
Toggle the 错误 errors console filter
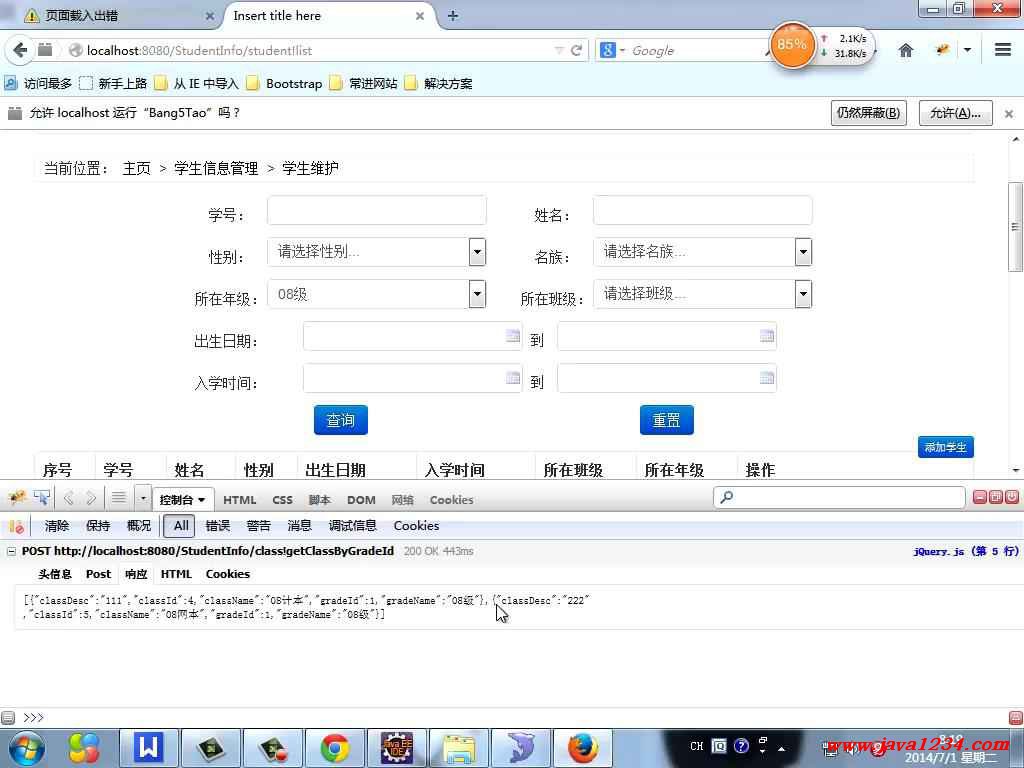pos(218,526)
